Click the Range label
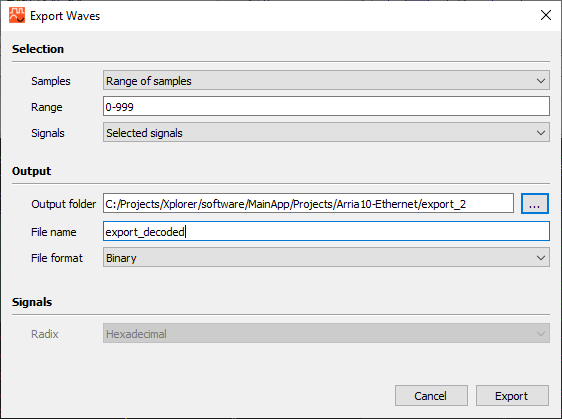Viewport: 562px width, 419px height. click(47, 107)
